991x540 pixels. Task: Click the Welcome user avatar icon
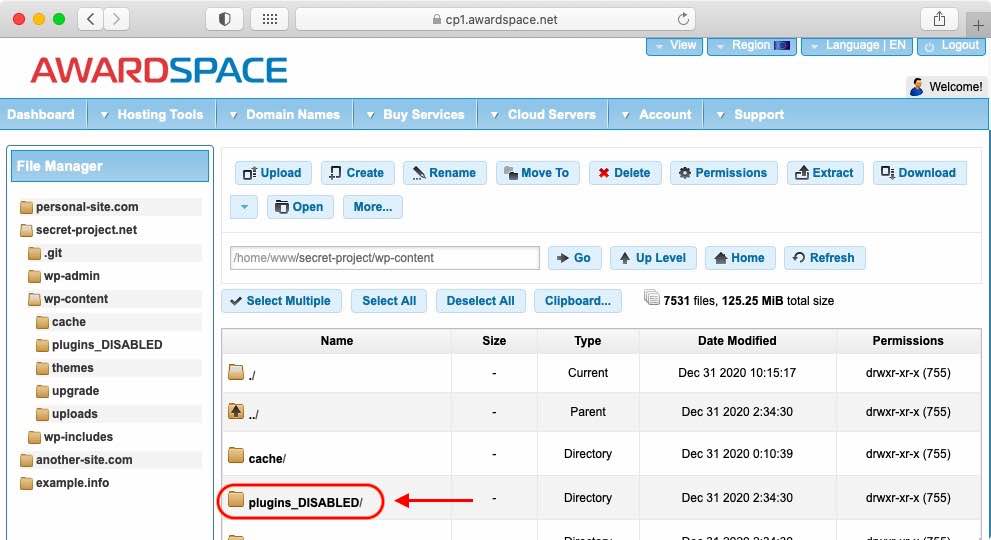(x=916, y=87)
